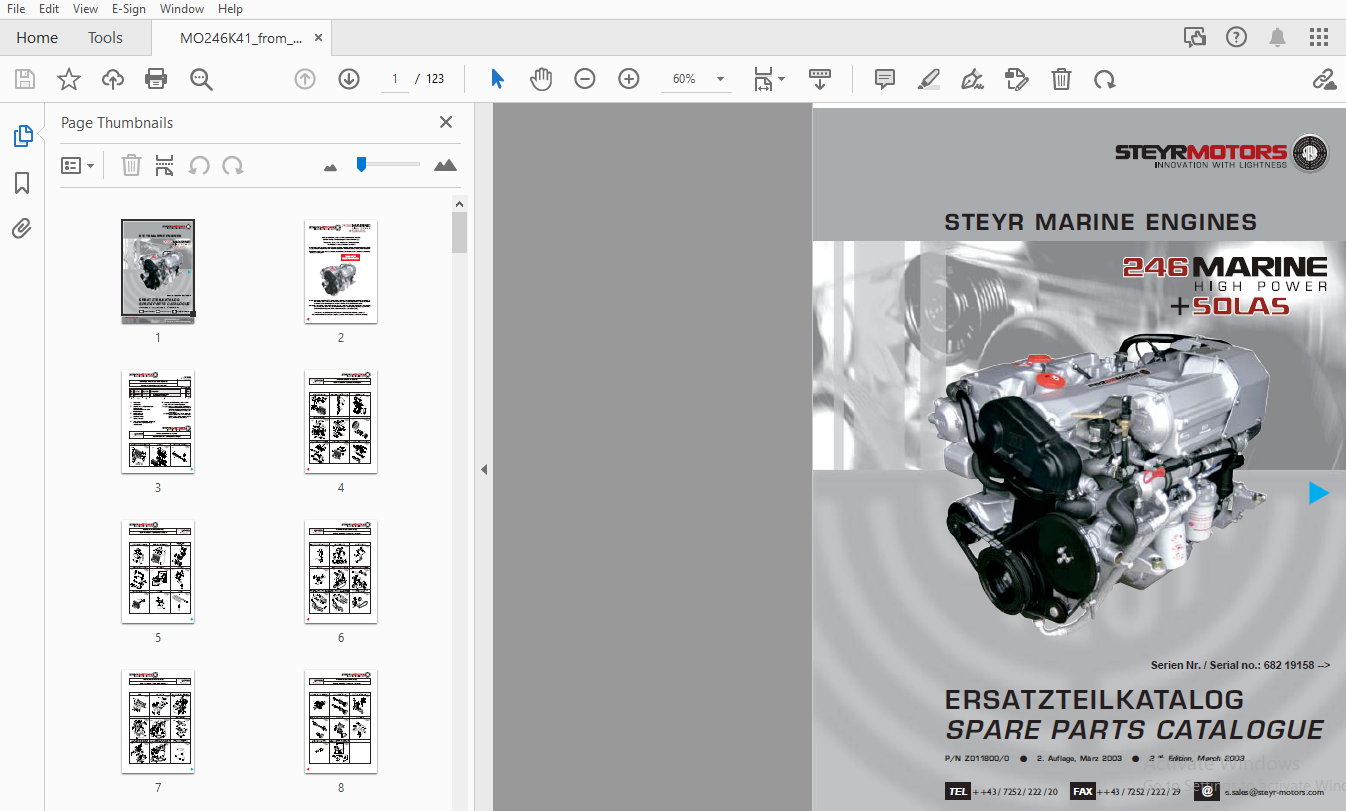The height and width of the screenshot is (811, 1346).
Task: Close the MO246K41_from document tab
Action: (319, 38)
